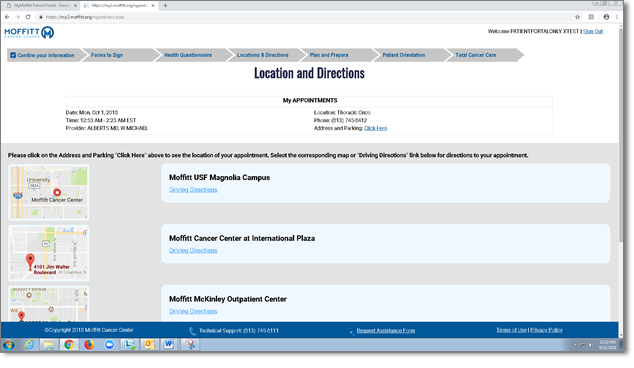Open Chrome user profile icon

pos(606,17)
